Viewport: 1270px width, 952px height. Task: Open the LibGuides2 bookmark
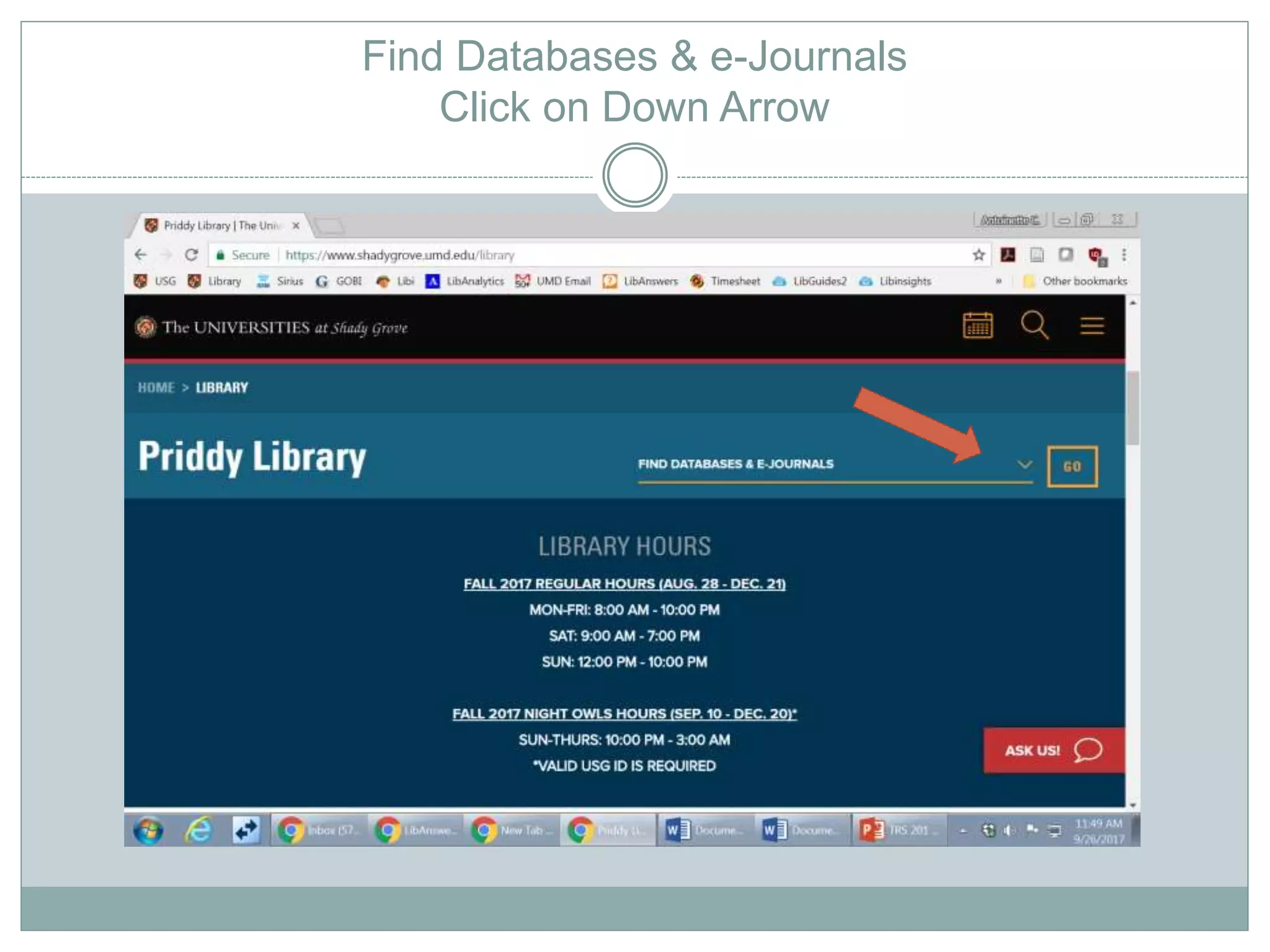pyautogui.click(x=809, y=281)
